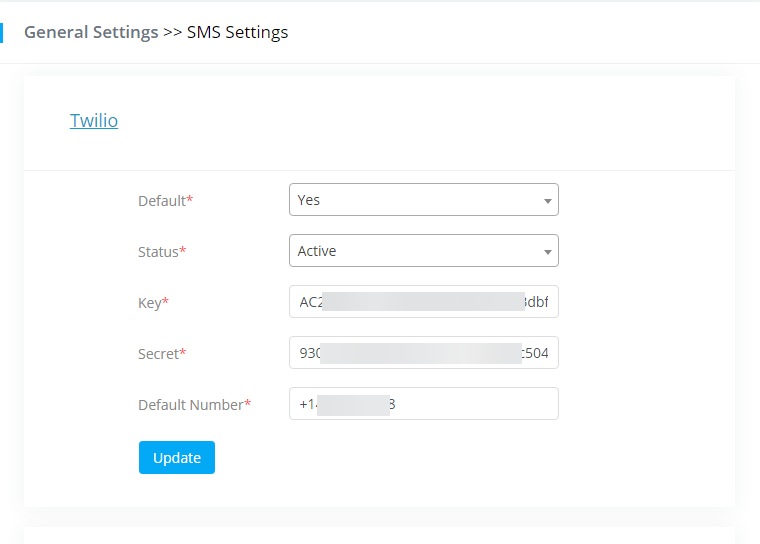Viewport: 760px width, 544px height.
Task: Click empty header area right of Twilio
Action: [450, 121]
